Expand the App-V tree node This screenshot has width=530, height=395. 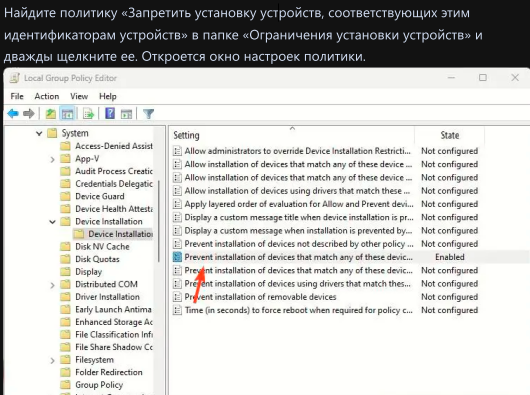point(52,159)
